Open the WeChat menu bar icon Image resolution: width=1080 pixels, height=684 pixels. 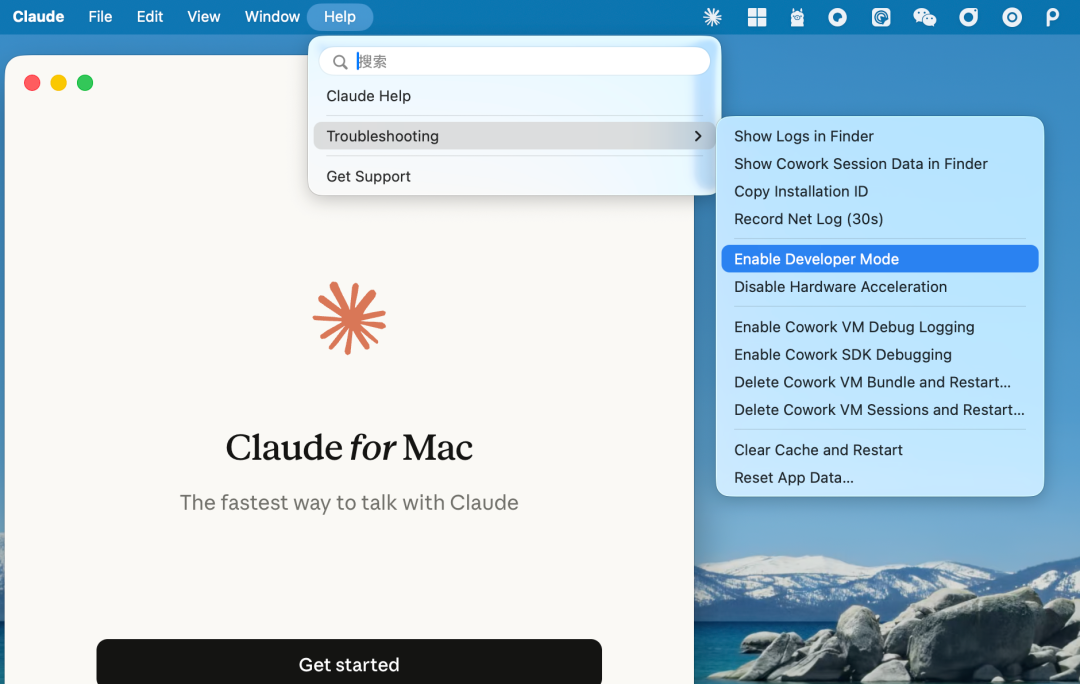click(x=924, y=17)
